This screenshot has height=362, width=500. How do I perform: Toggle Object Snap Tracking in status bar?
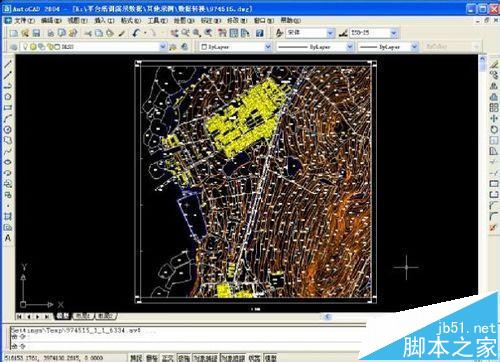pyautogui.click(x=233, y=358)
